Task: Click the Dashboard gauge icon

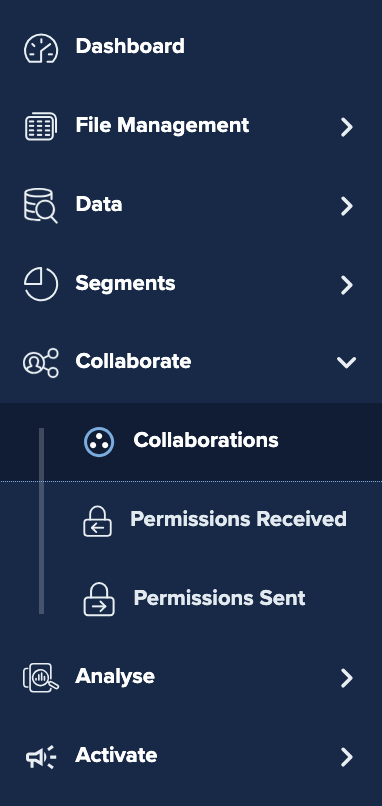Action: point(41,48)
